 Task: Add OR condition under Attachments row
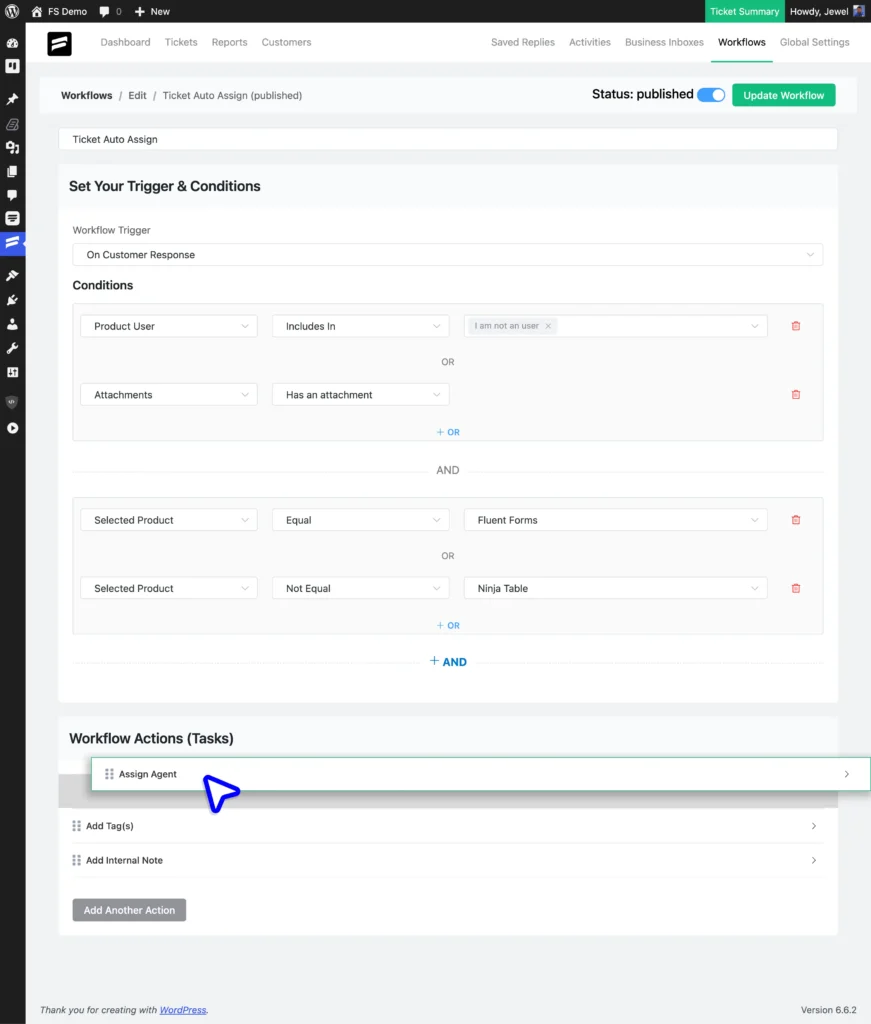(448, 432)
